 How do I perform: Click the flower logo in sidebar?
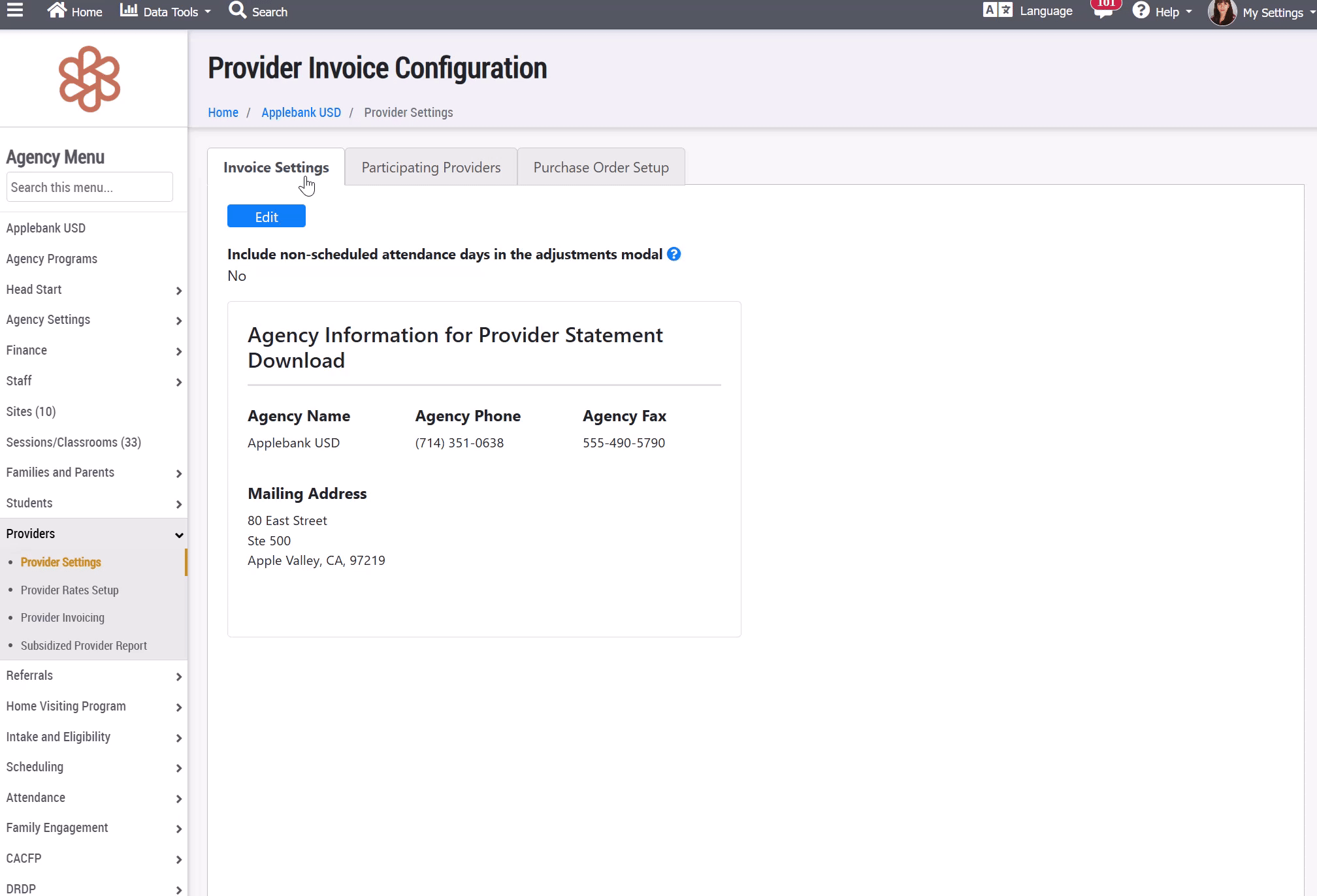point(89,78)
